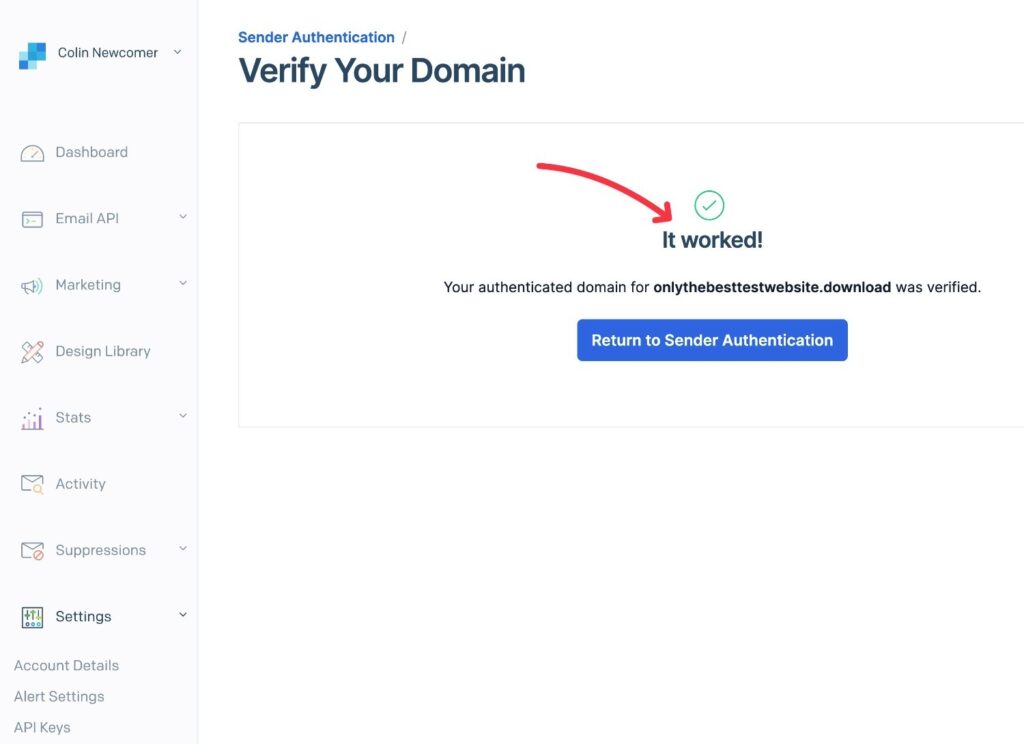Open the Colin Newcomer account dropdown
This screenshot has width=1024, height=744.
point(178,52)
